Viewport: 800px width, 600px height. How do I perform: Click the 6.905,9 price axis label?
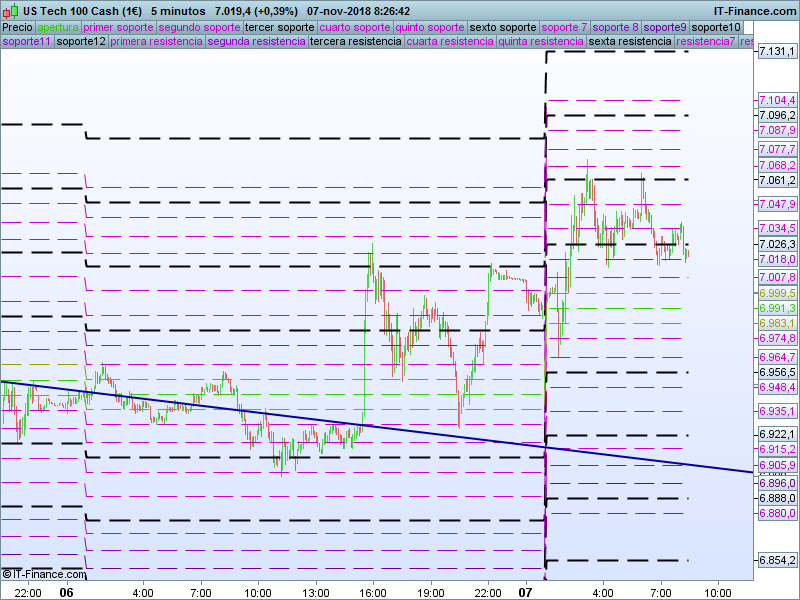(777, 465)
